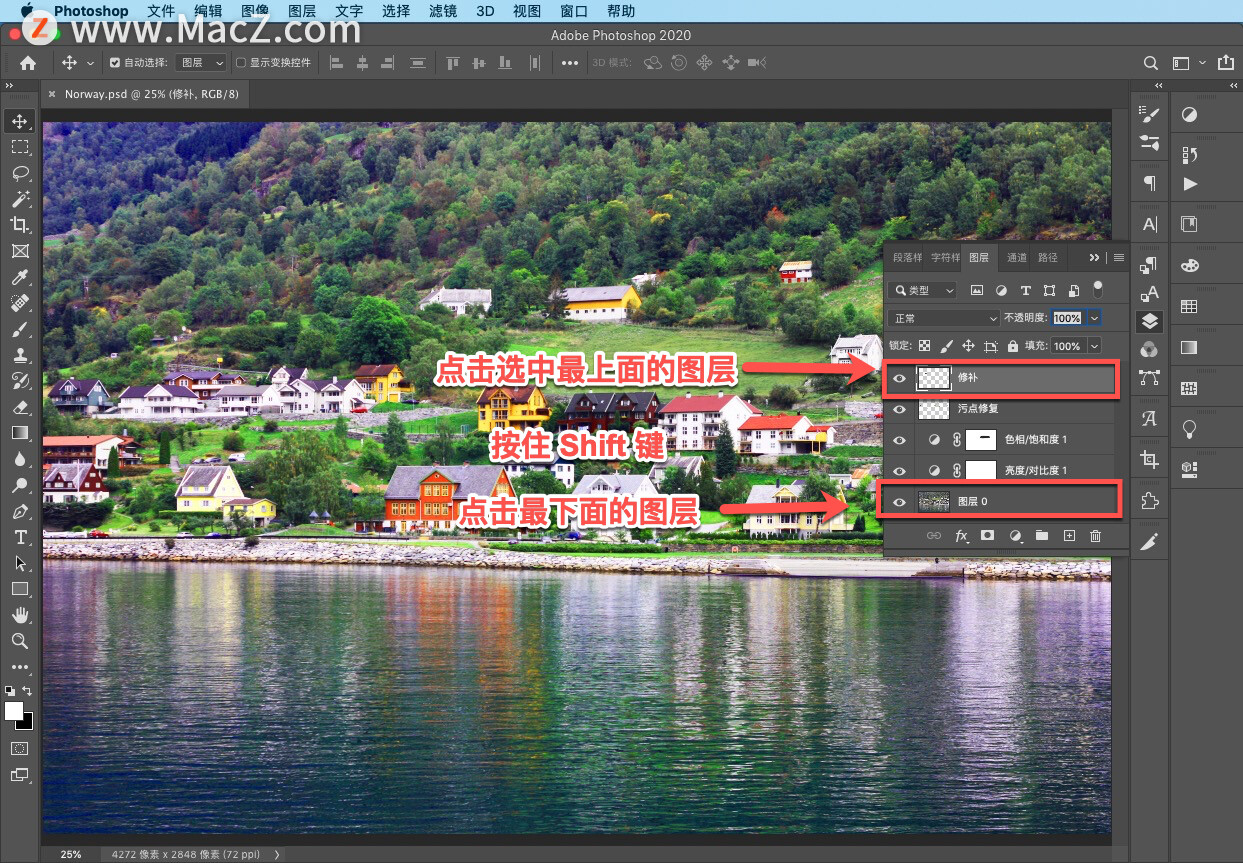The image size is (1243, 863).
Task: Select the Blur tool
Action: pyautogui.click(x=20, y=459)
